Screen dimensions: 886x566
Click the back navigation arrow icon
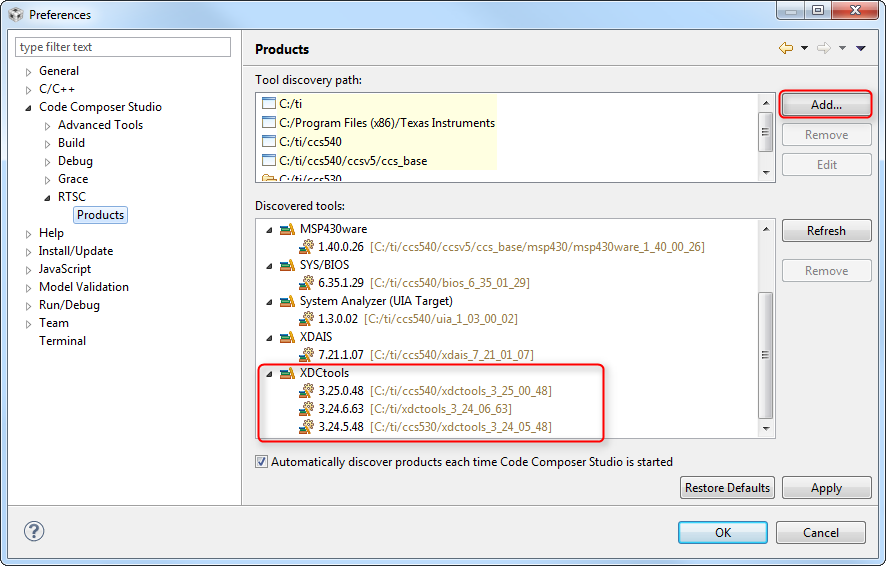(785, 48)
